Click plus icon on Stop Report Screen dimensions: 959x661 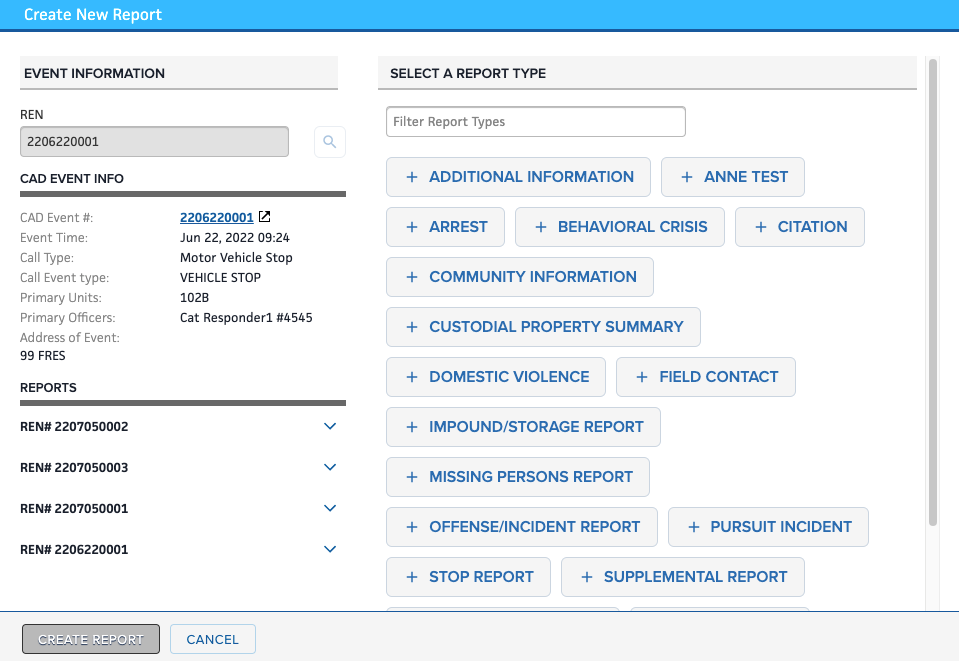[x=411, y=577]
